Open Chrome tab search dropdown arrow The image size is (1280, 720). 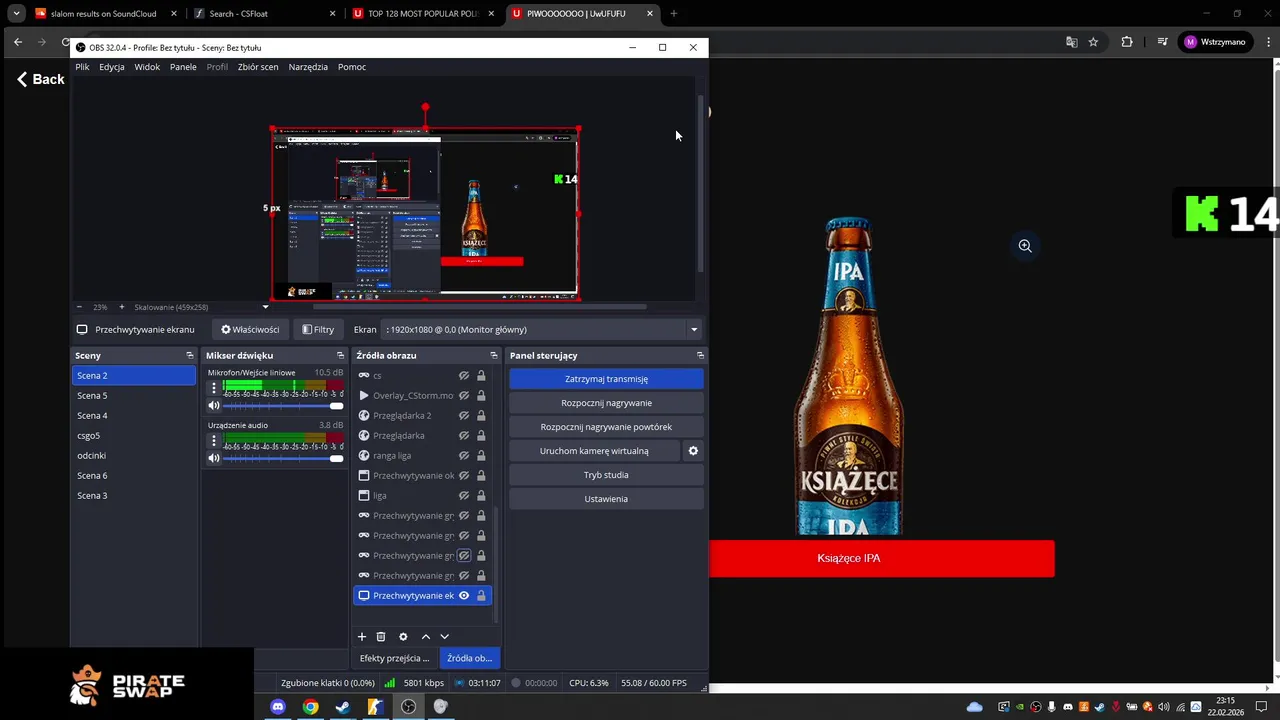(16, 14)
